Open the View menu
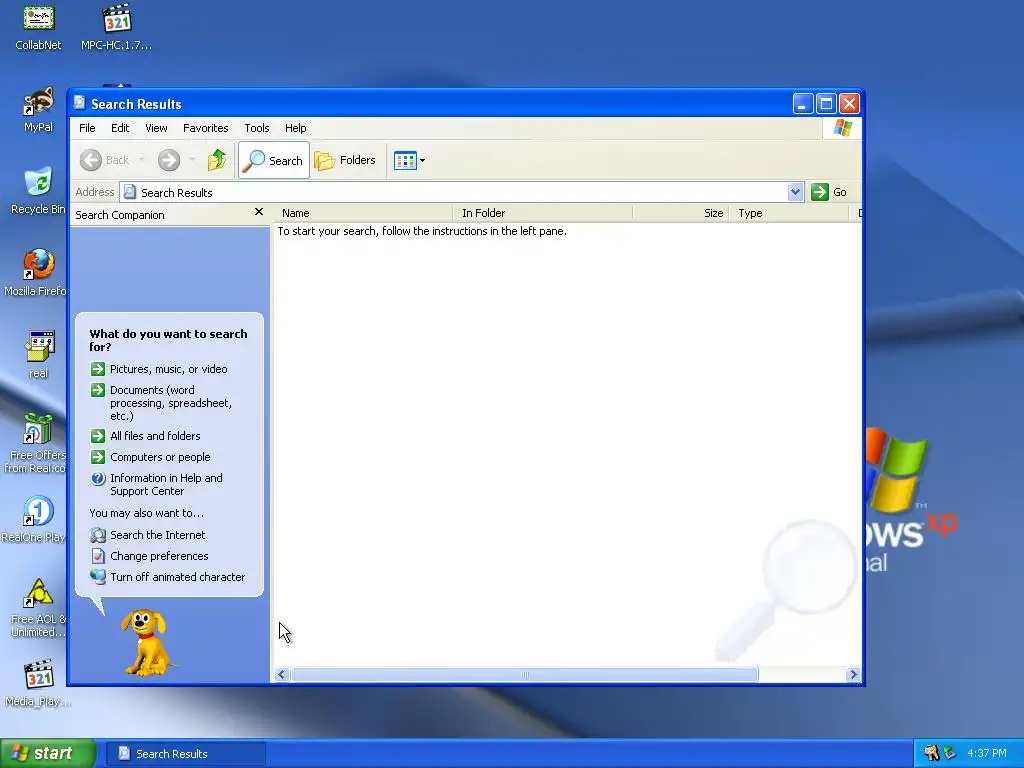 156,128
